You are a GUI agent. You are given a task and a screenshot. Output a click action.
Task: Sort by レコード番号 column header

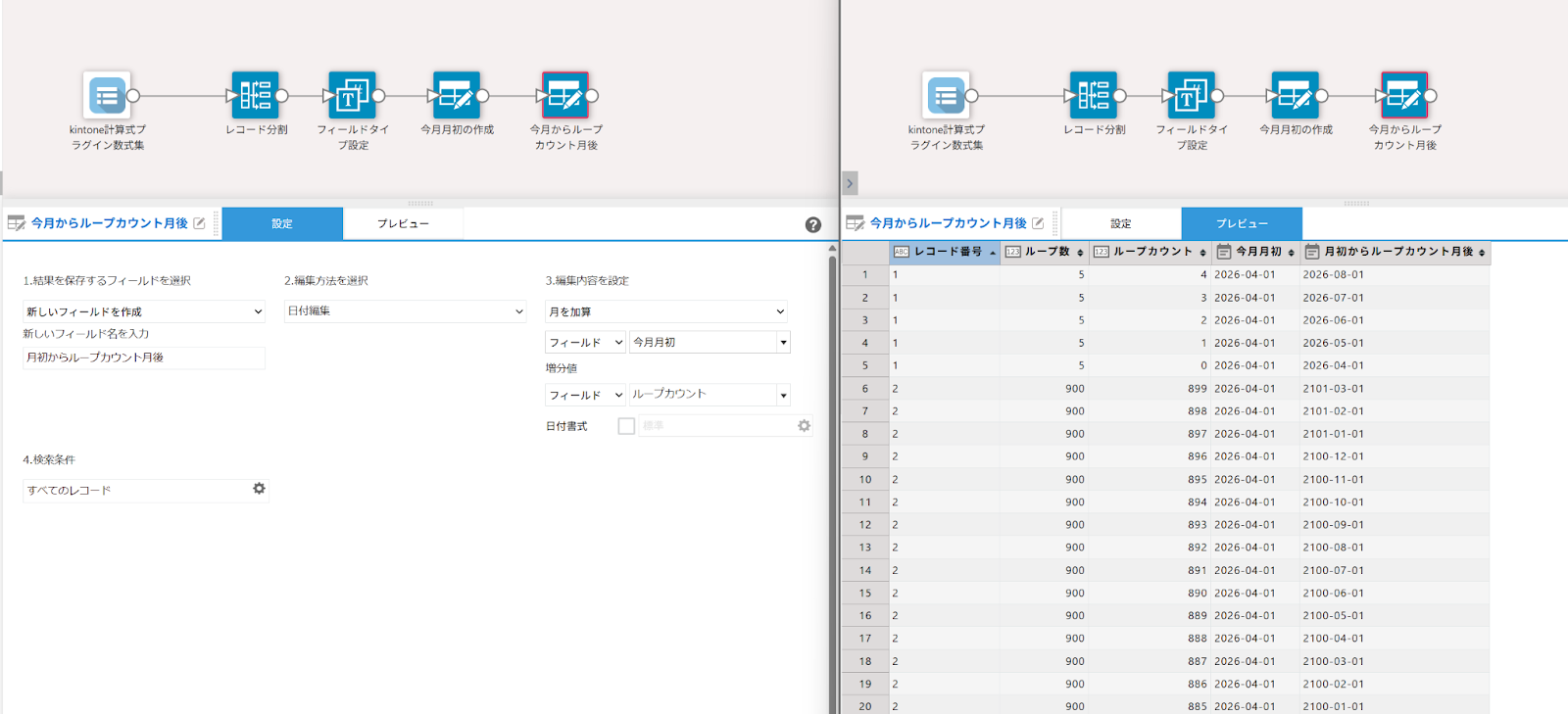947,252
